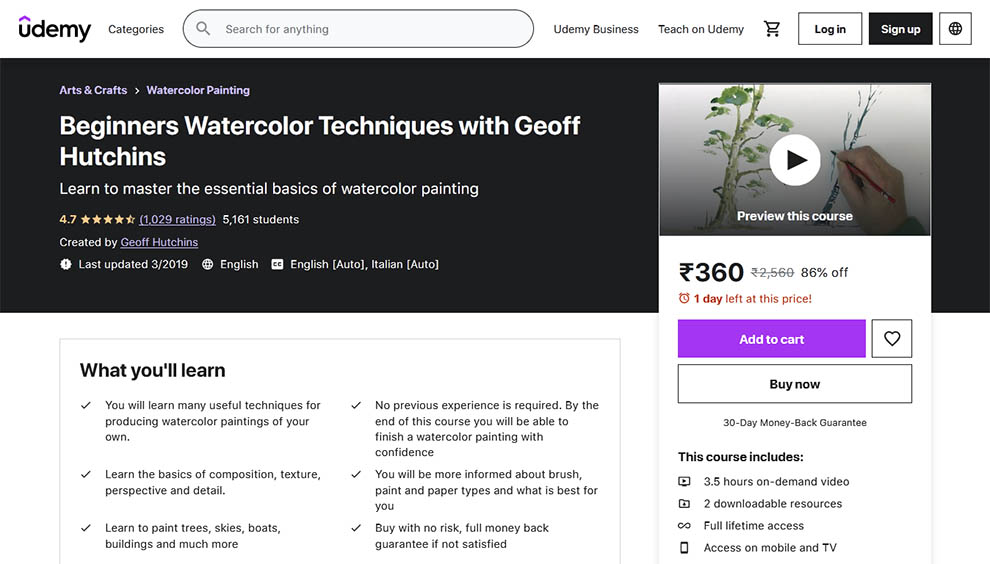
Task: Click the breadcrumb chevron separator
Action: click(136, 90)
